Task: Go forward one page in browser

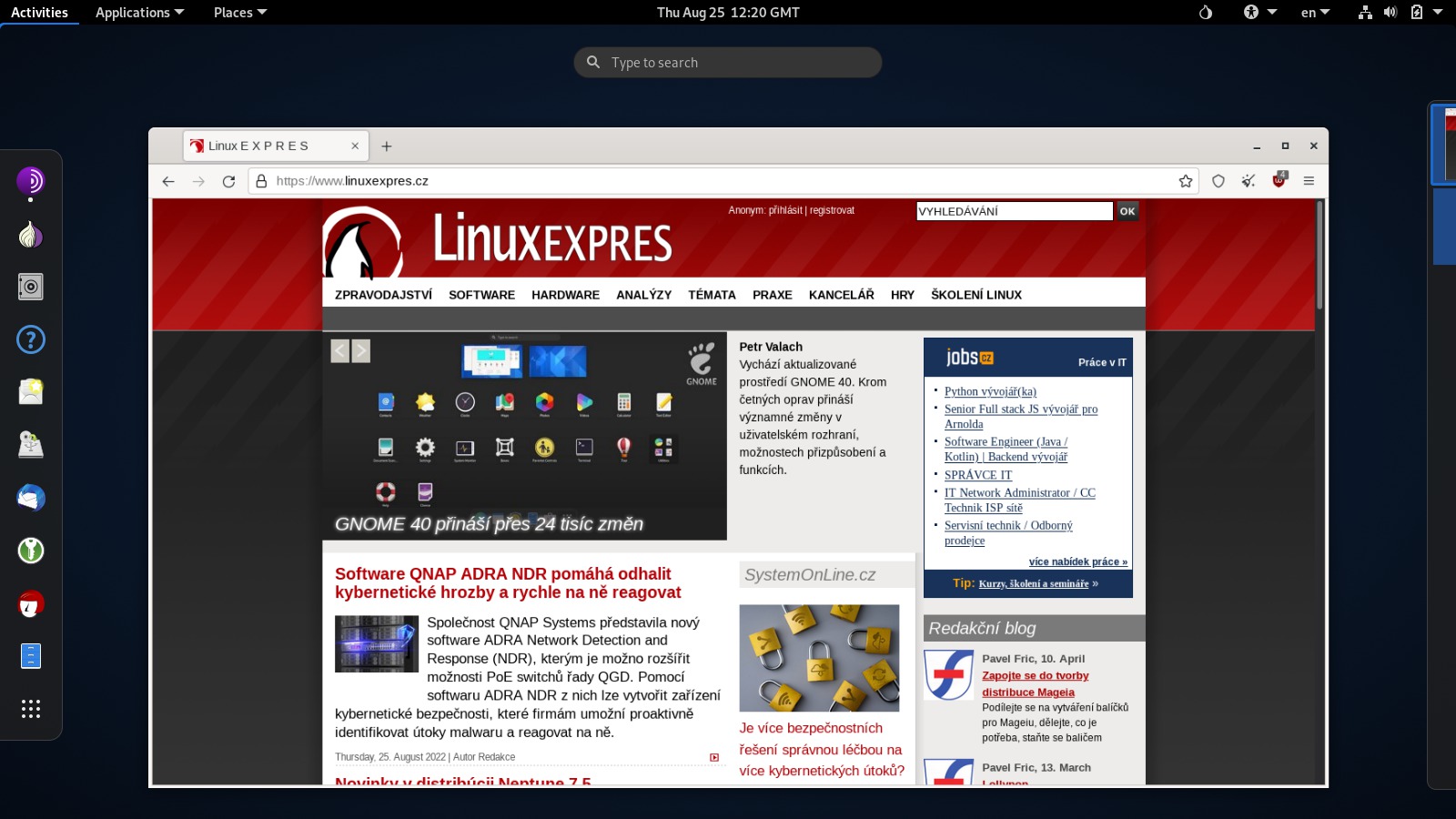Action: click(x=198, y=181)
